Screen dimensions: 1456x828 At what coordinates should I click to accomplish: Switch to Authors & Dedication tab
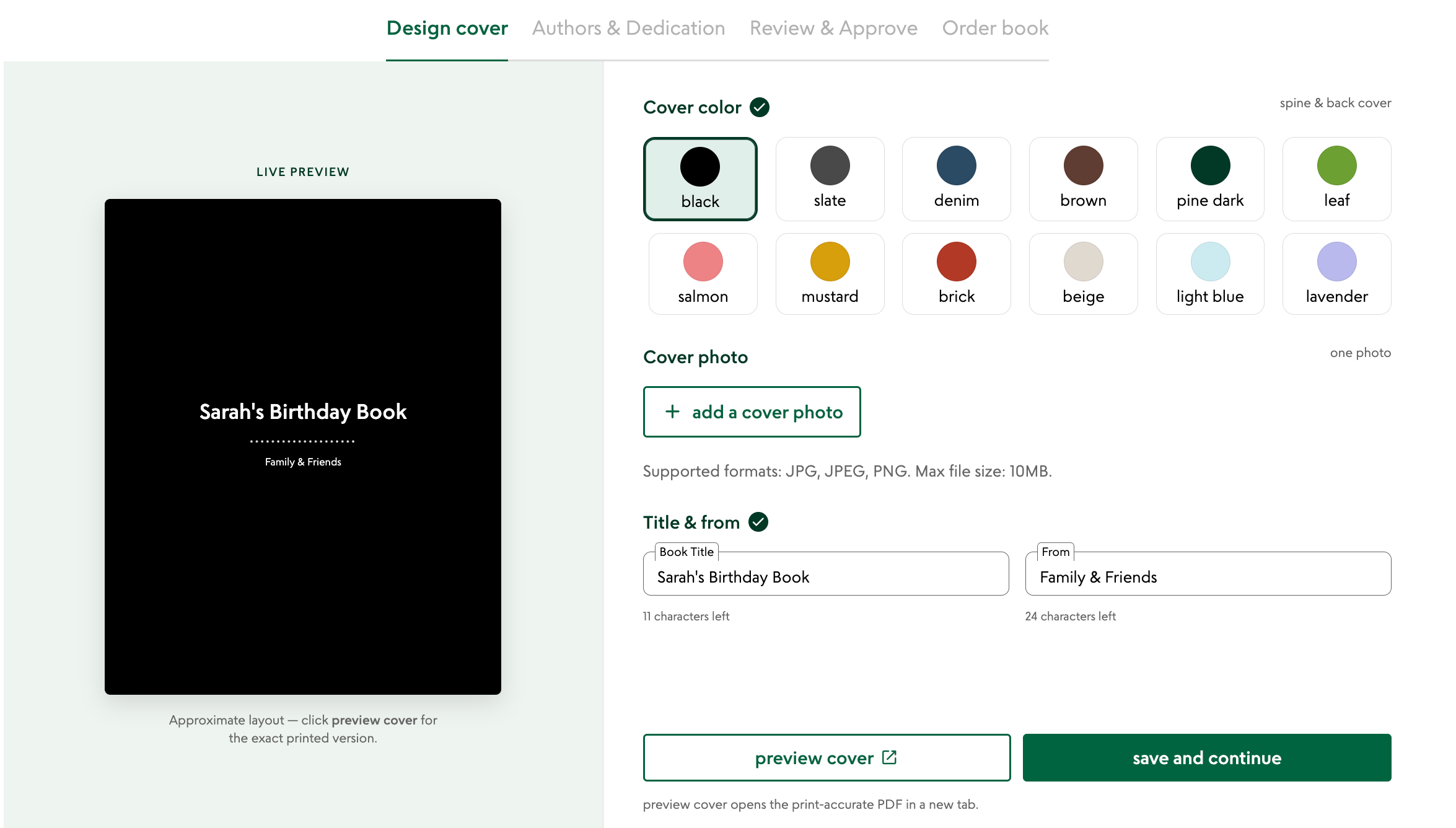pos(628,29)
